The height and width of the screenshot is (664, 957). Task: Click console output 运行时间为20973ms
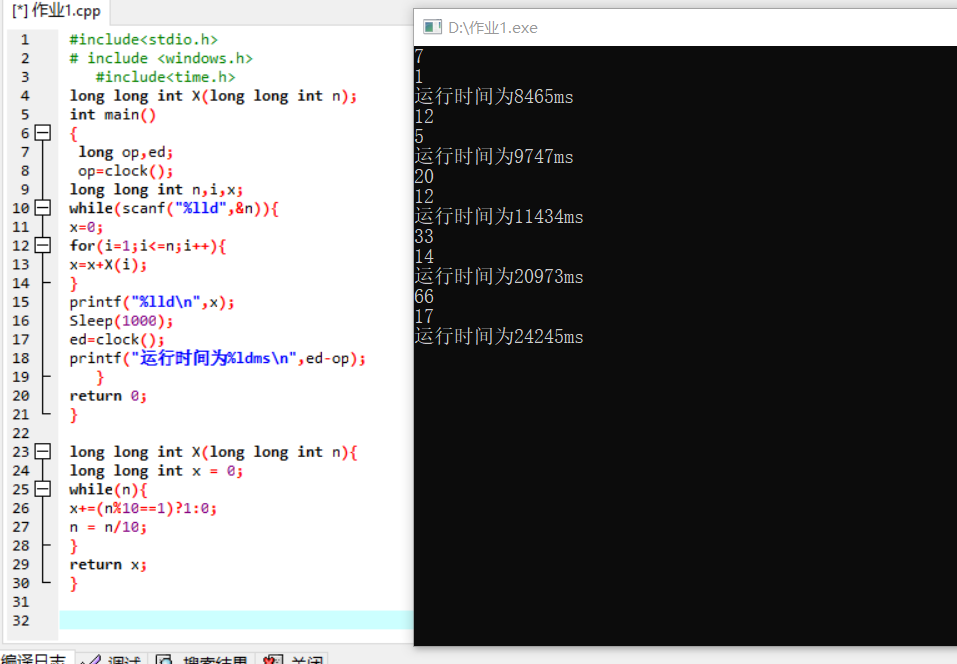pyautogui.click(x=499, y=276)
